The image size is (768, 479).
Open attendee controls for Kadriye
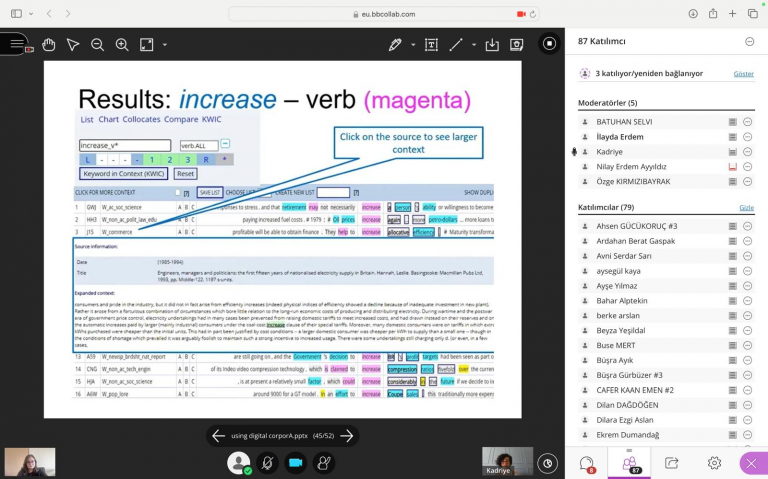click(747, 152)
